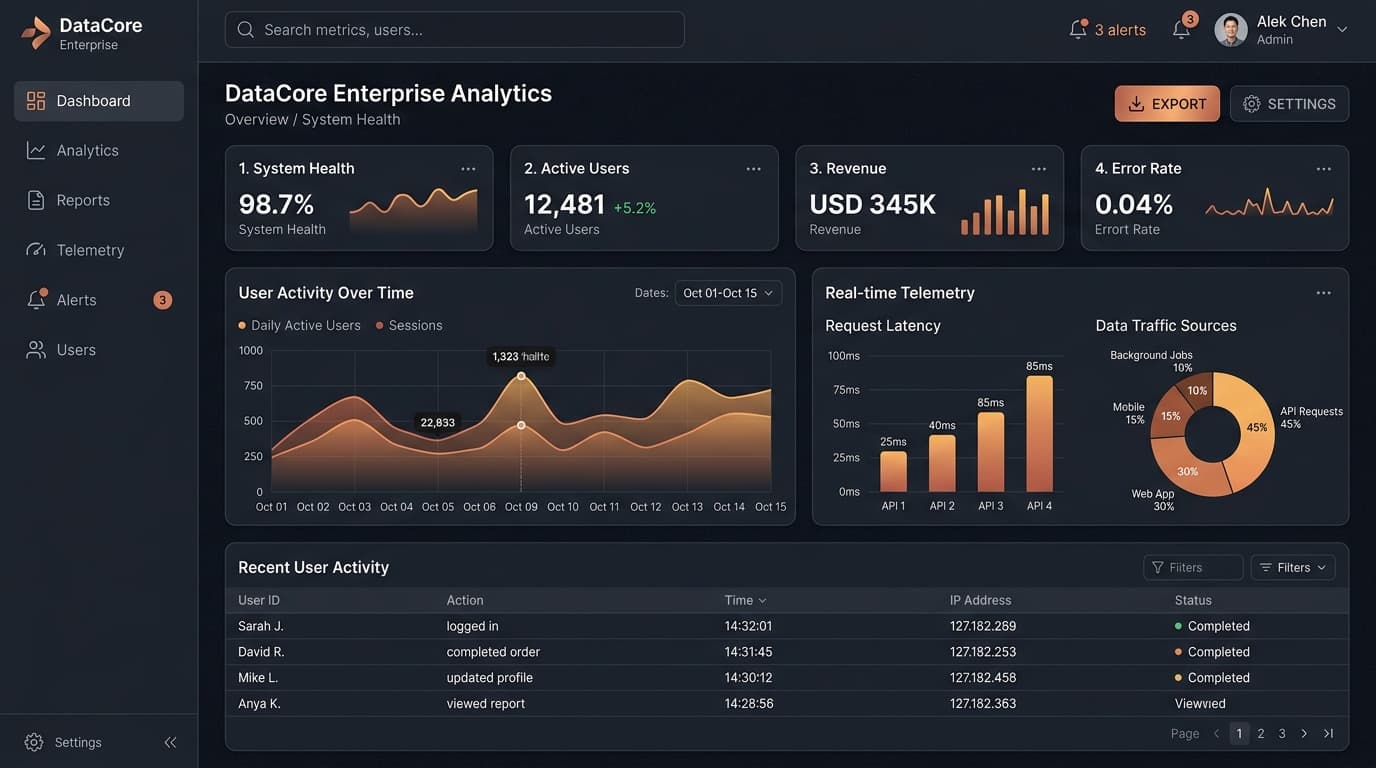
Task: Navigate to Telemetry in the sidebar
Action: click(x=99, y=250)
